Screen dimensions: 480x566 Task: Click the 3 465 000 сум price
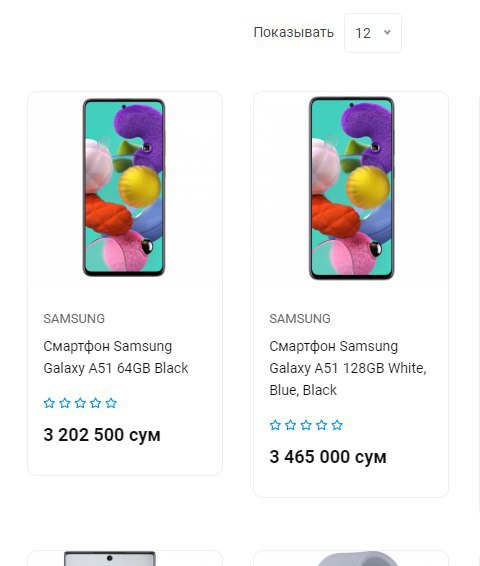tap(328, 457)
